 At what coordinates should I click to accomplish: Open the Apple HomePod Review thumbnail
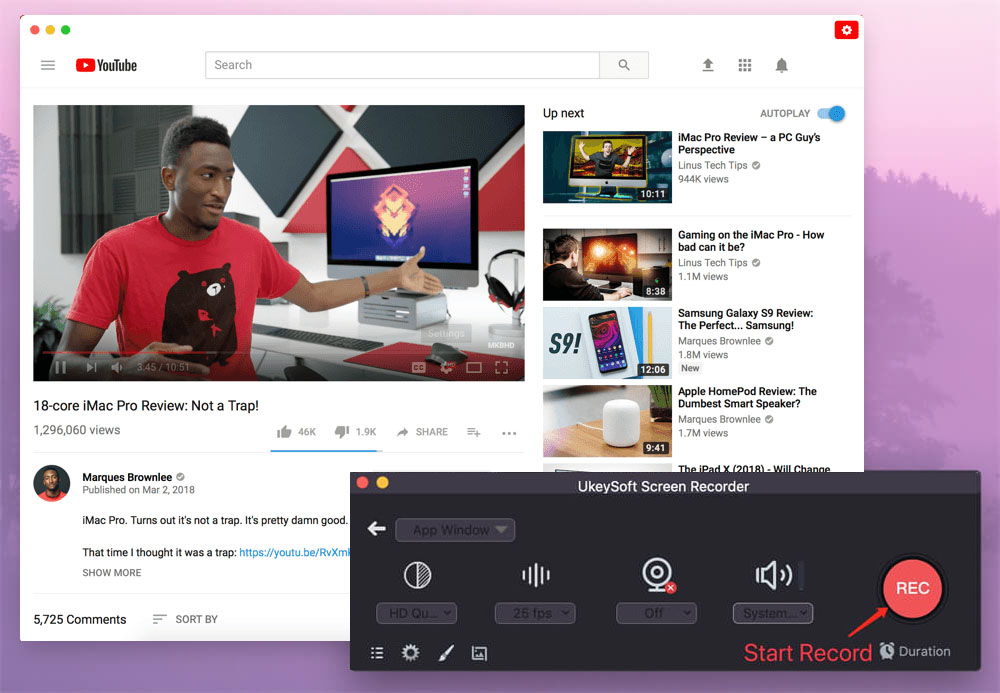coord(607,421)
